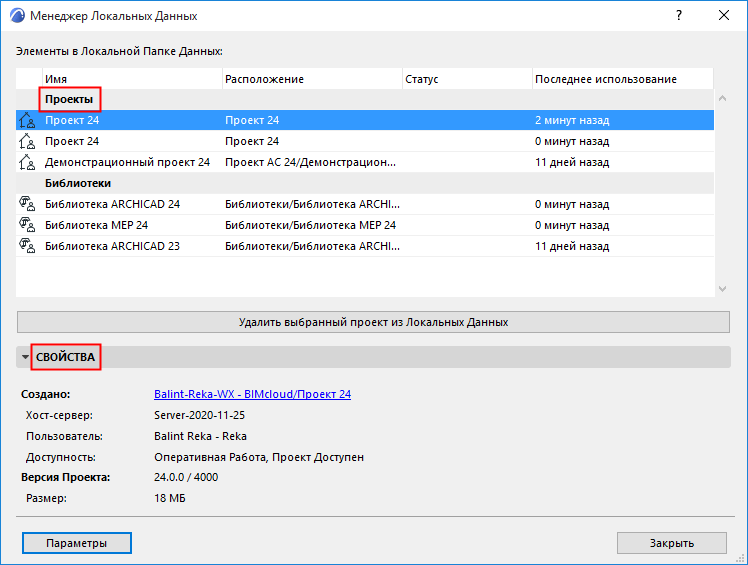
Task: Click the help question mark button
Action: pos(678,16)
